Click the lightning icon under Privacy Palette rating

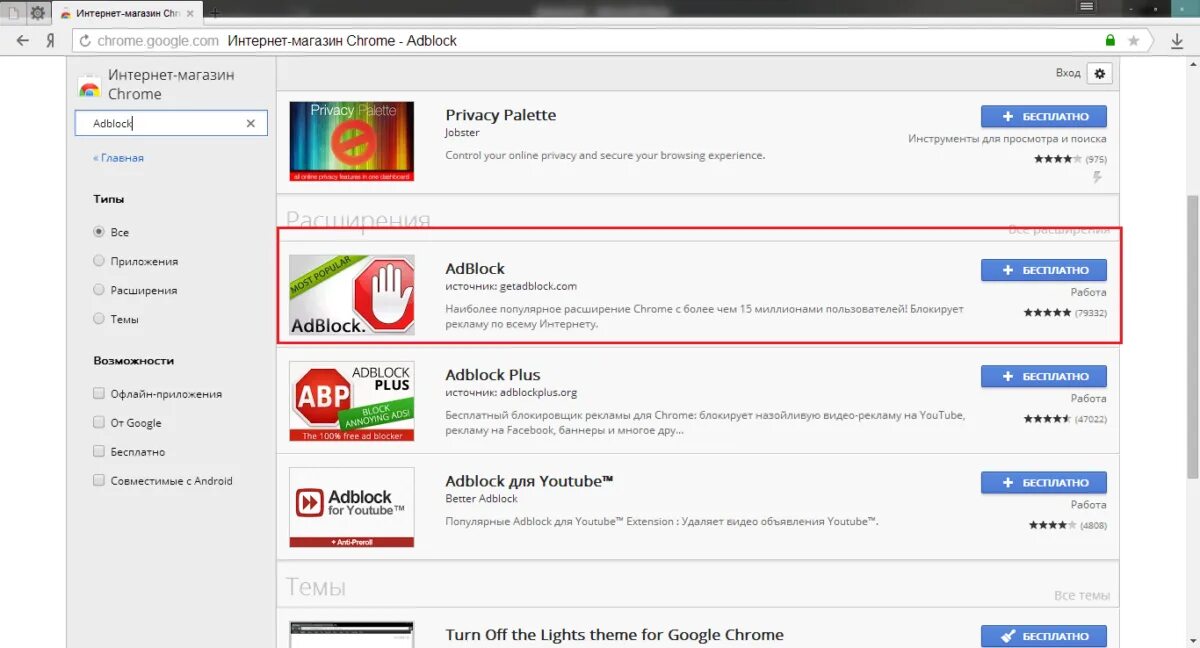click(1097, 177)
